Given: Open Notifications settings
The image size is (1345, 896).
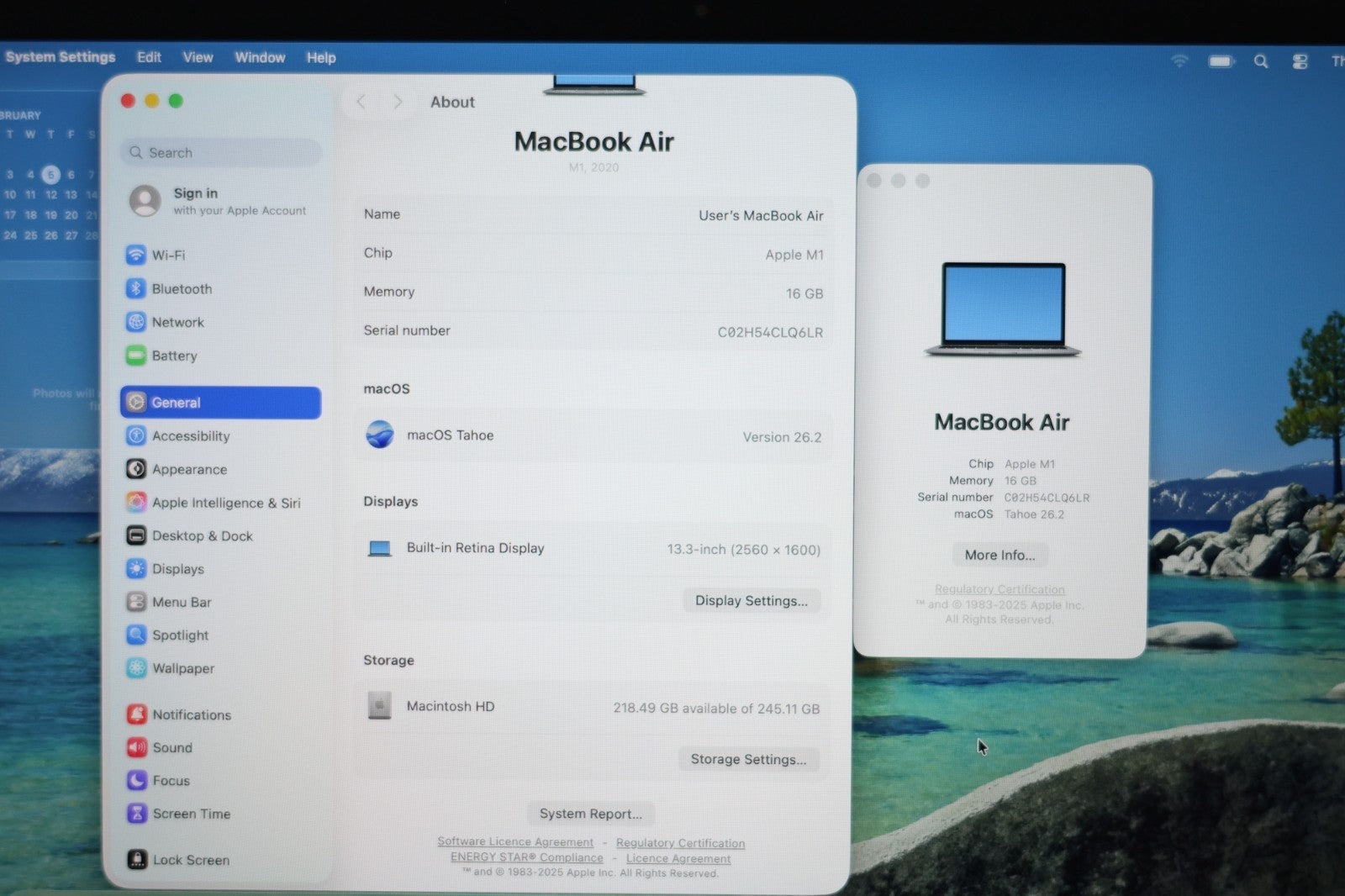Looking at the screenshot, I should [191, 714].
